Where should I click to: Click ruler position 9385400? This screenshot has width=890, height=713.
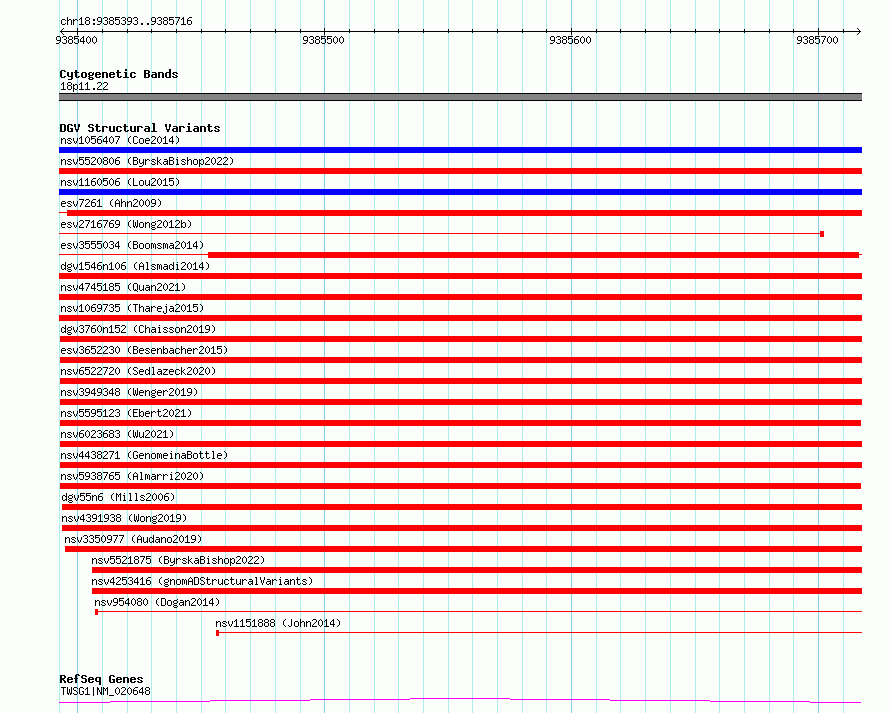click(77, 40)
